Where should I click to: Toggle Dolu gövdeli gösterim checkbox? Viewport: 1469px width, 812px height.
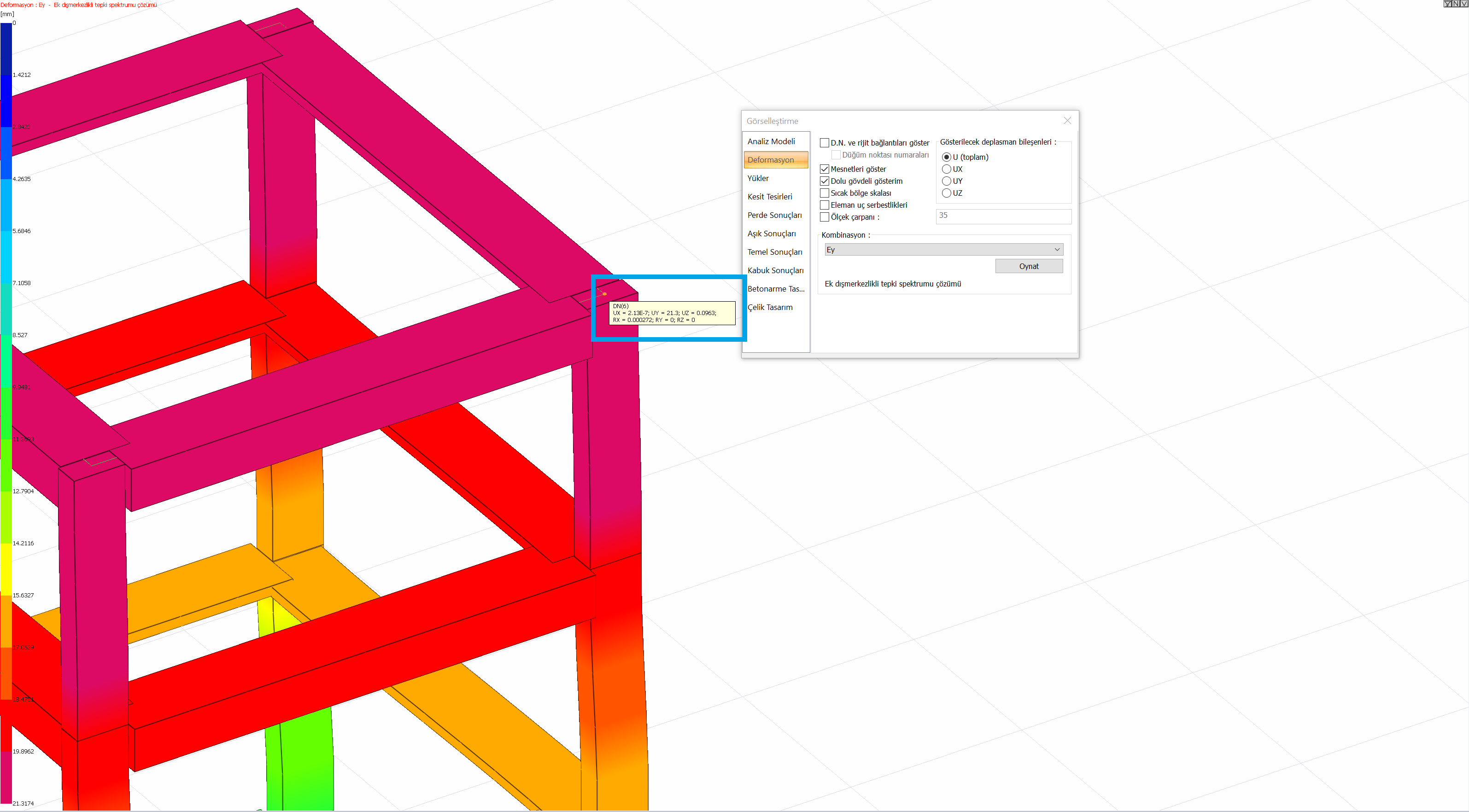coord(825,181)
